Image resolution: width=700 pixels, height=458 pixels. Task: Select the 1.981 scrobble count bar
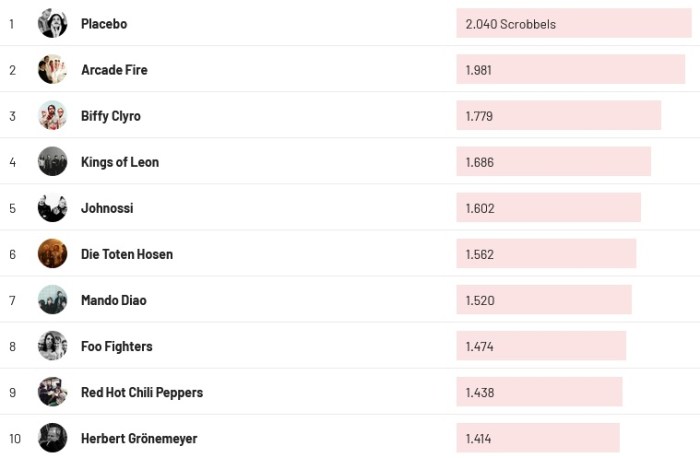click(570, 69)
